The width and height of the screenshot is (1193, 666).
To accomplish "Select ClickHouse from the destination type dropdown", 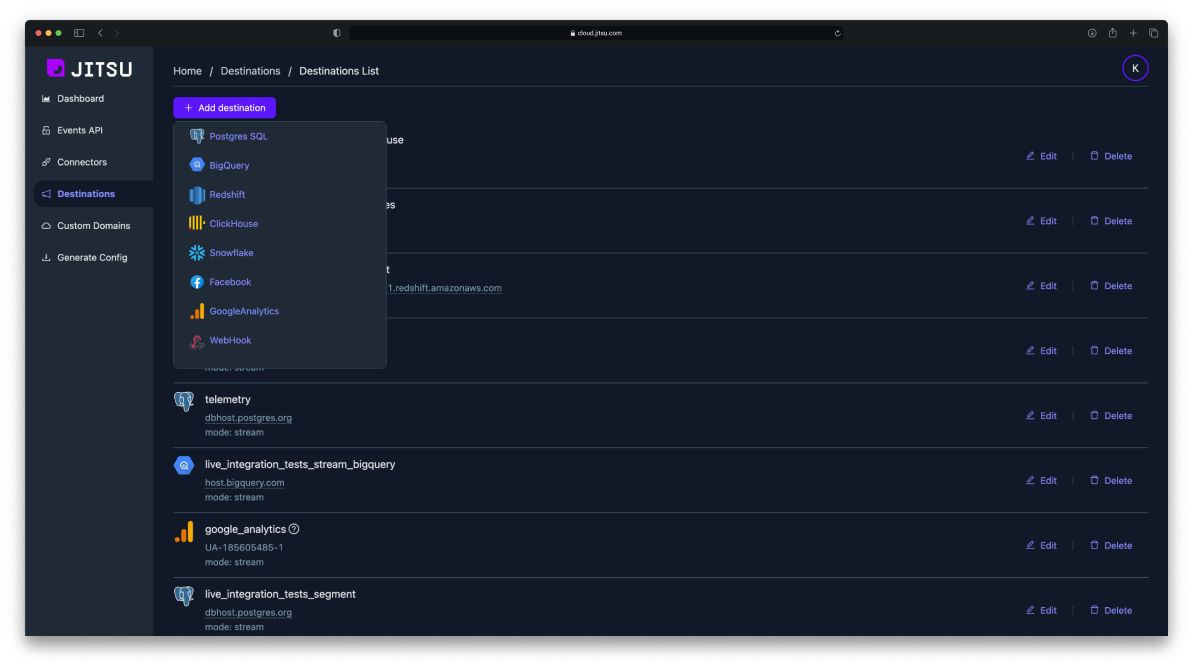I will (196, 223).
